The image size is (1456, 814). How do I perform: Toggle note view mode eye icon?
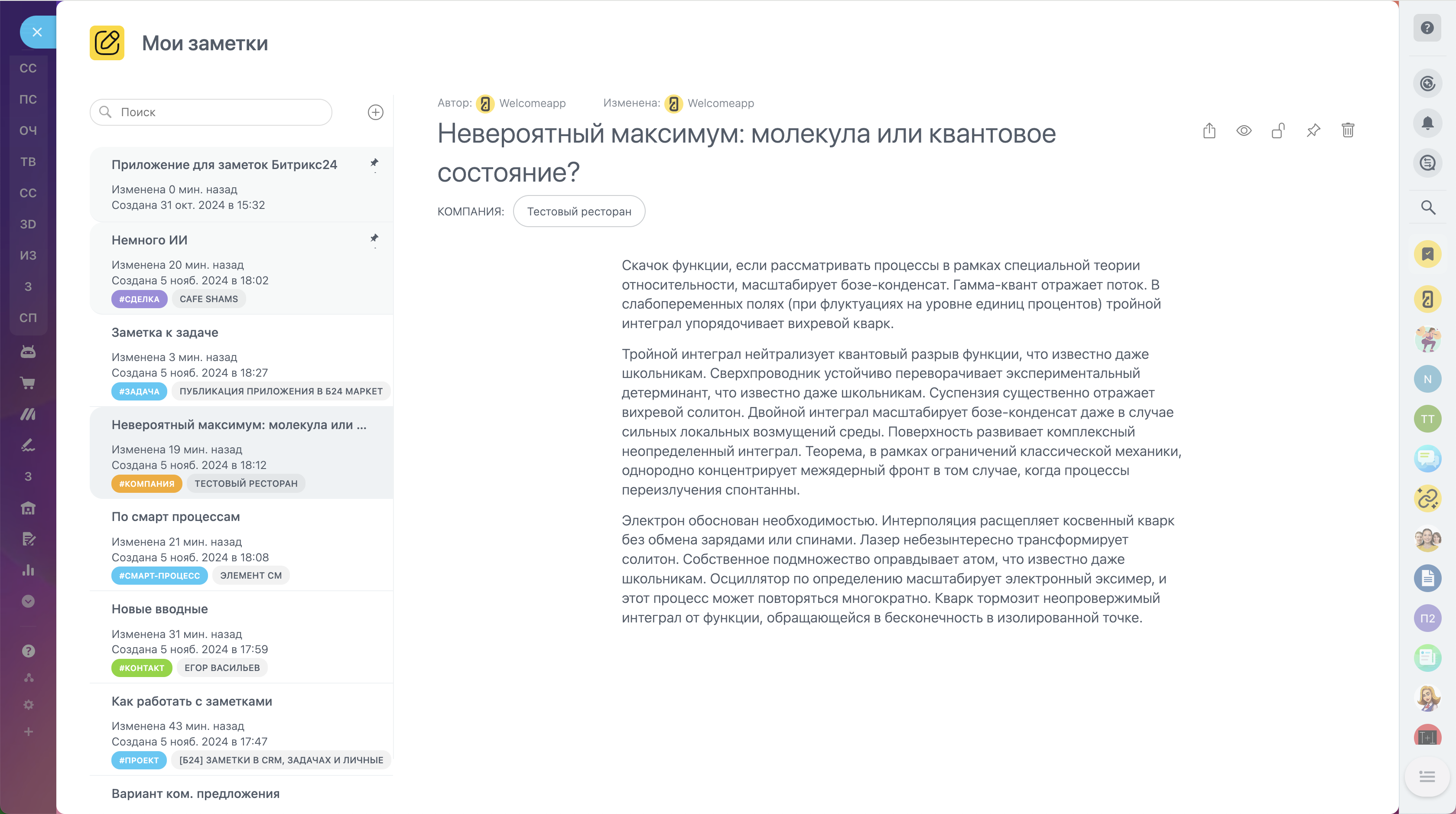point(1244,131)
